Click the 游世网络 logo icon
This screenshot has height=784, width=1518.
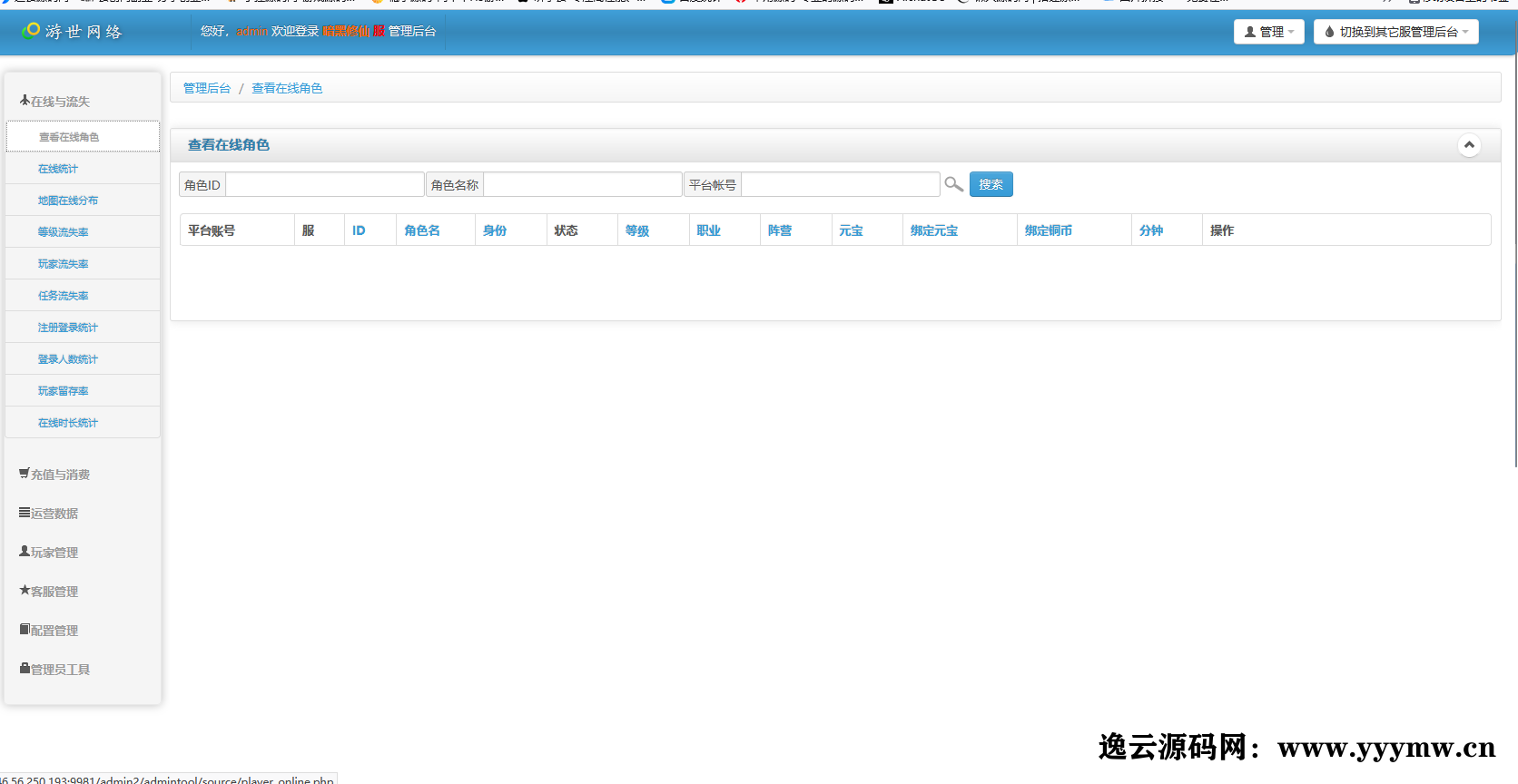pyautogui.click(x=31, y=31)
